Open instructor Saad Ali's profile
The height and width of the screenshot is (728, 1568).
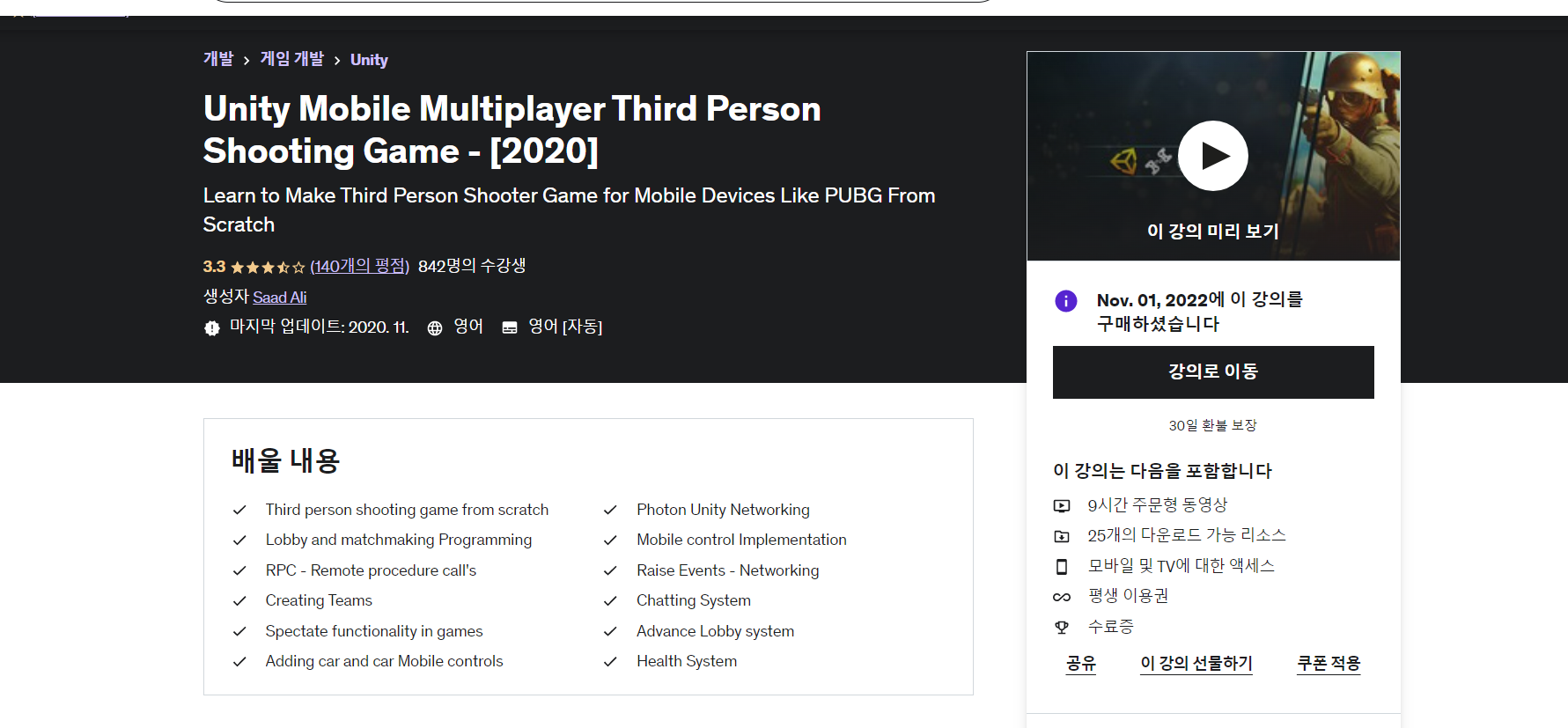(280, 298)
